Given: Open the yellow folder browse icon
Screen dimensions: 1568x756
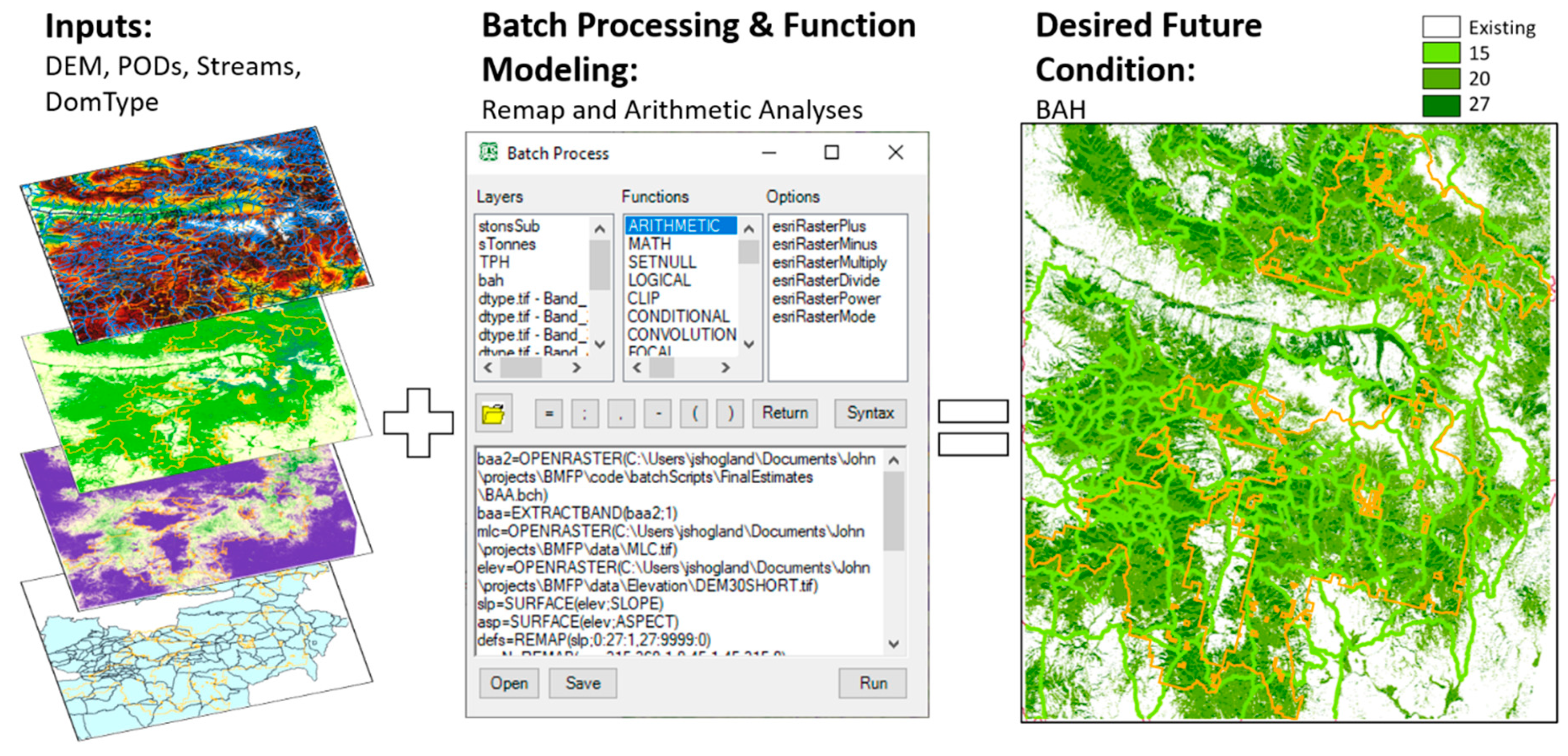Looking at the screenshot, I should [x=493, y=414].
